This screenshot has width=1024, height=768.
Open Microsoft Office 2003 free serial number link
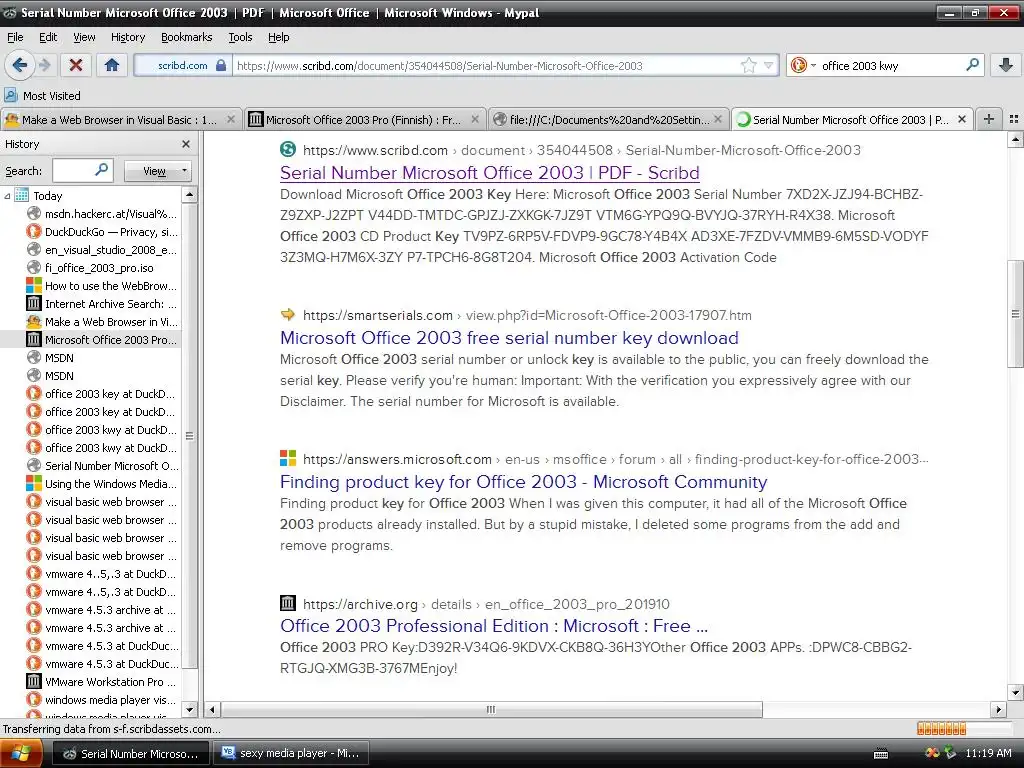[509, 338]
